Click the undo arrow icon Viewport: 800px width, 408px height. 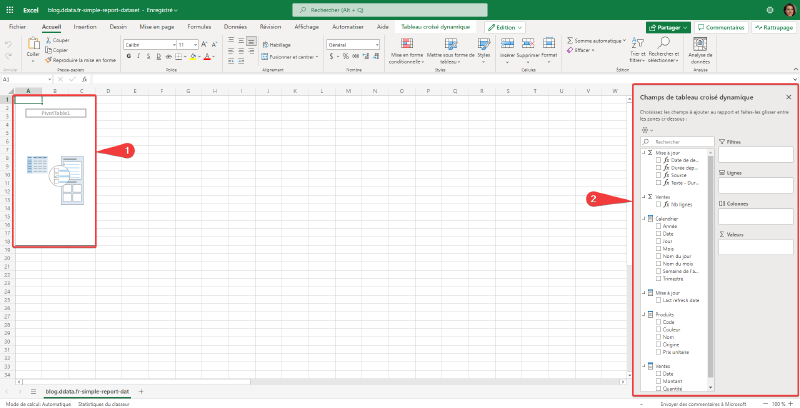coord(8,44)
